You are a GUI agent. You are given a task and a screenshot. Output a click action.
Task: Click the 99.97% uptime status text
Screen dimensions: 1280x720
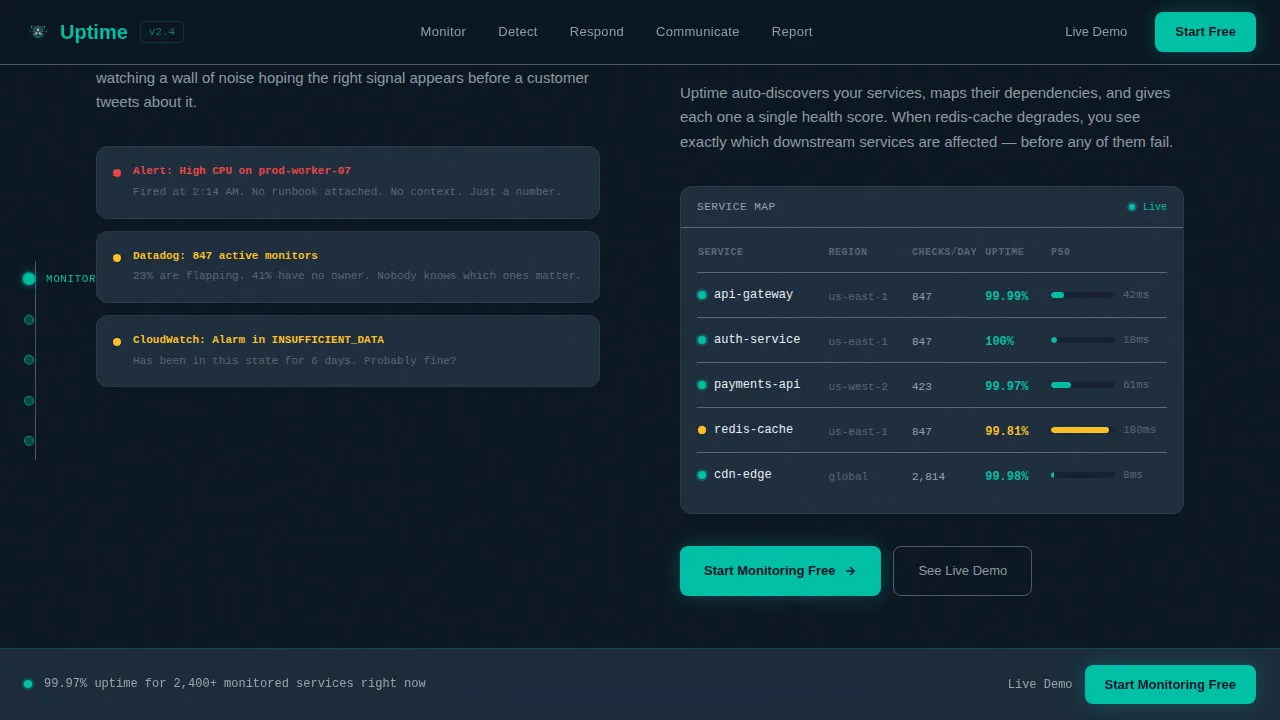pyautogui.click(x=235, y=684)
